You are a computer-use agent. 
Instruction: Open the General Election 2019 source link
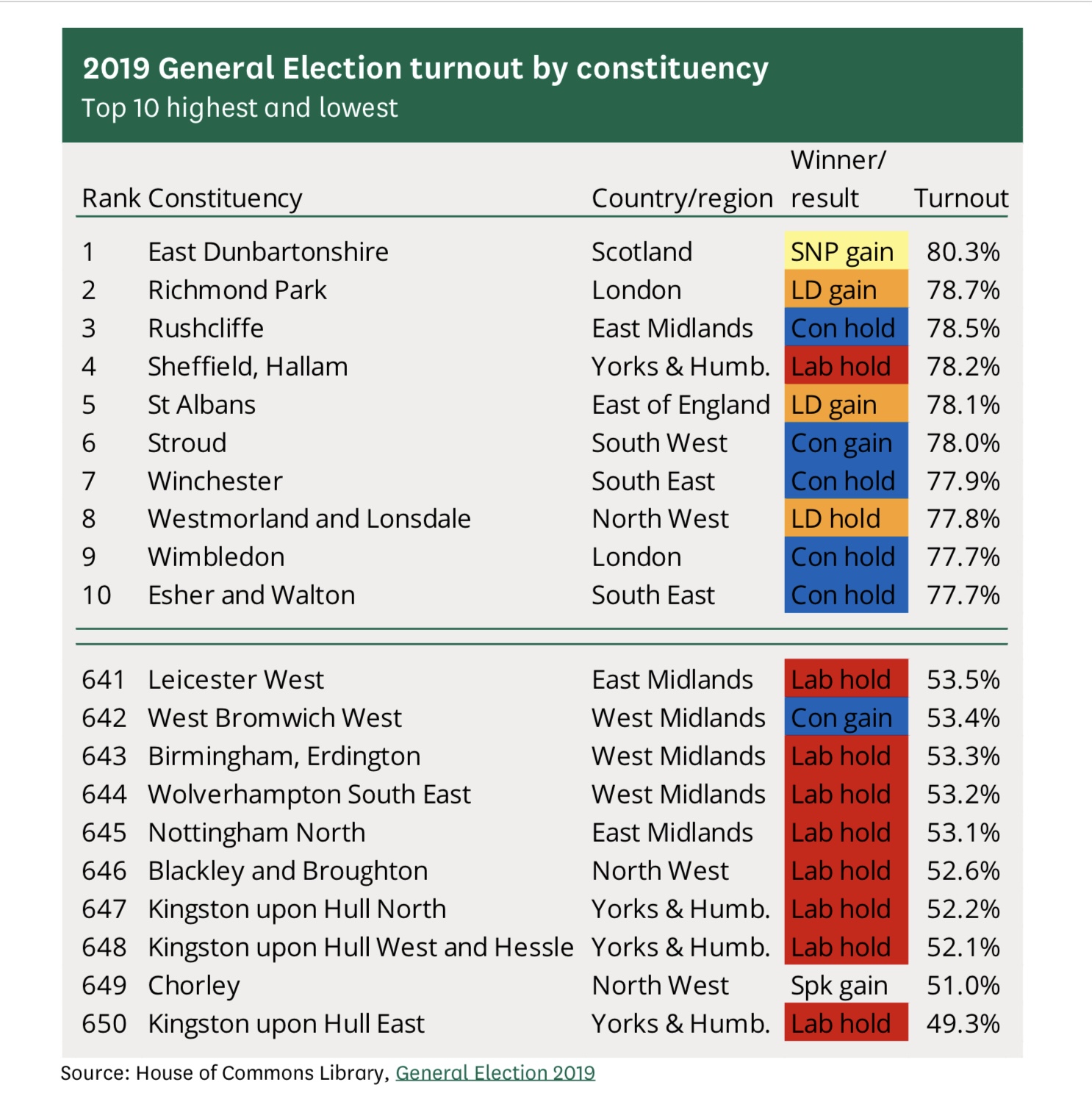(x=495, y=1073)
